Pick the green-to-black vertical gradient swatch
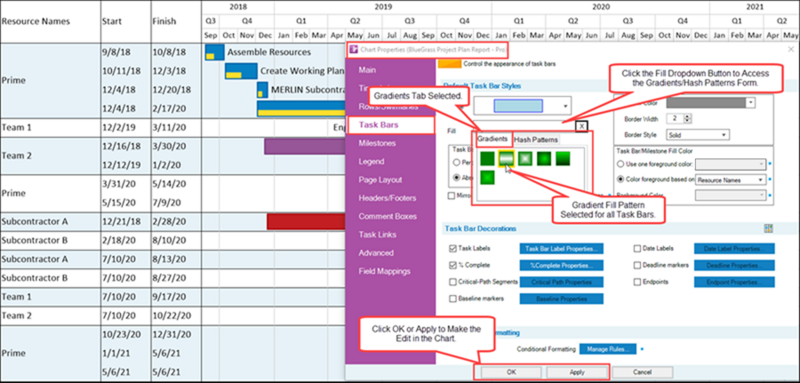 563,159
